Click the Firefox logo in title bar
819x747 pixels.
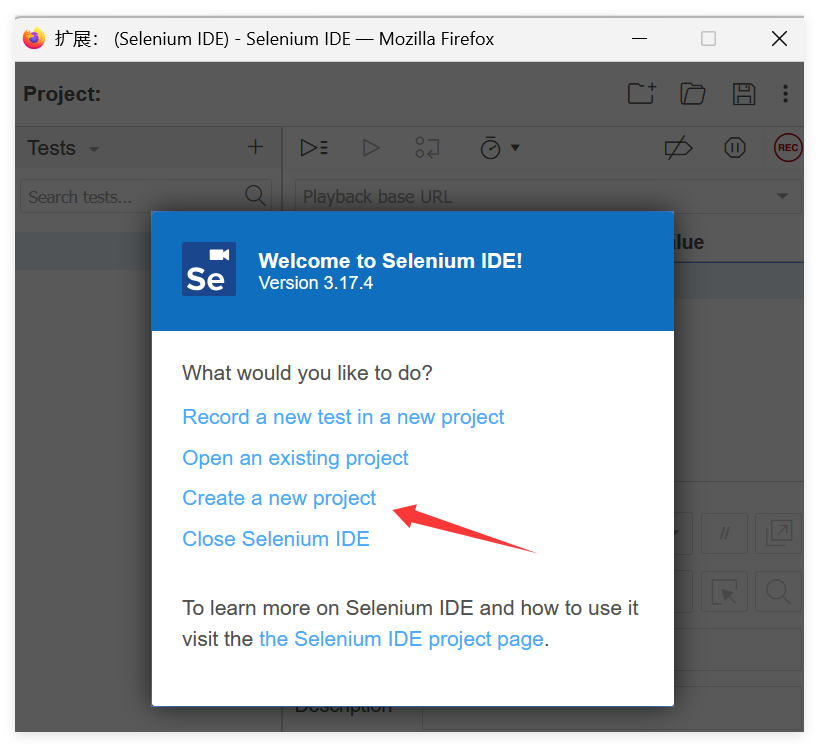(34, 38)
